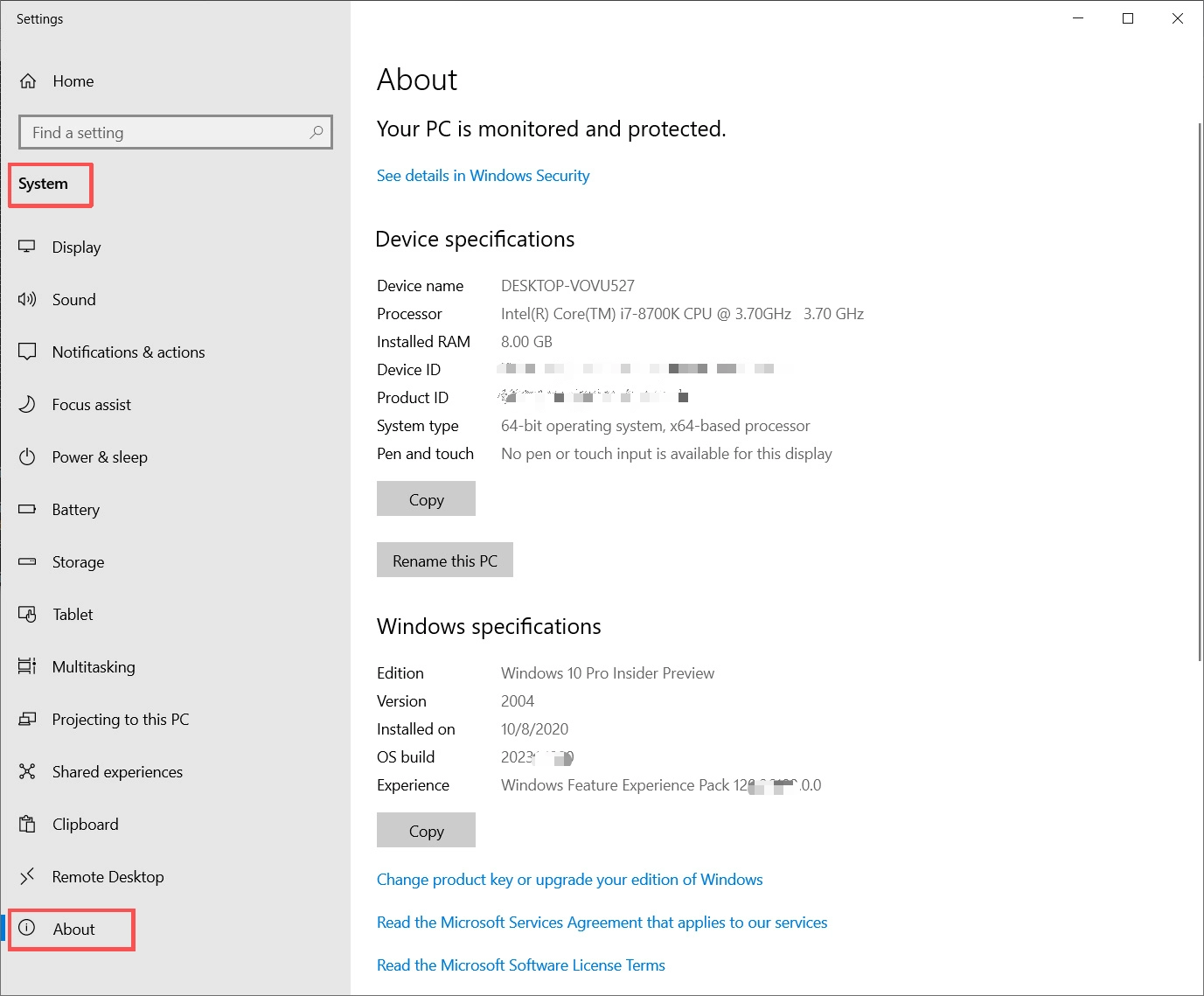
Task: Open See details in Windows Security link
Action: tap(483, 176)
